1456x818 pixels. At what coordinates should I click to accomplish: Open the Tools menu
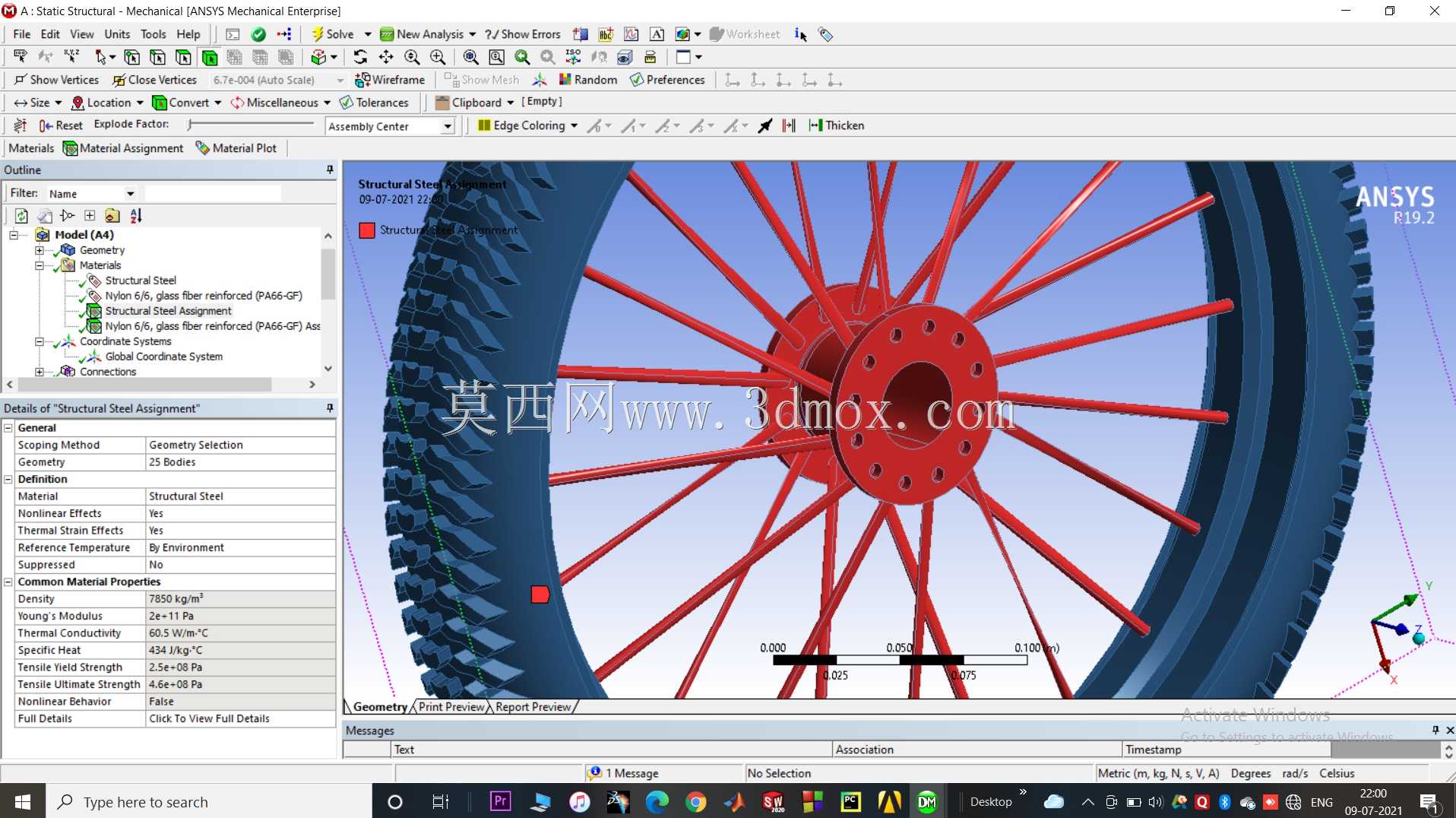pos(153,34)
